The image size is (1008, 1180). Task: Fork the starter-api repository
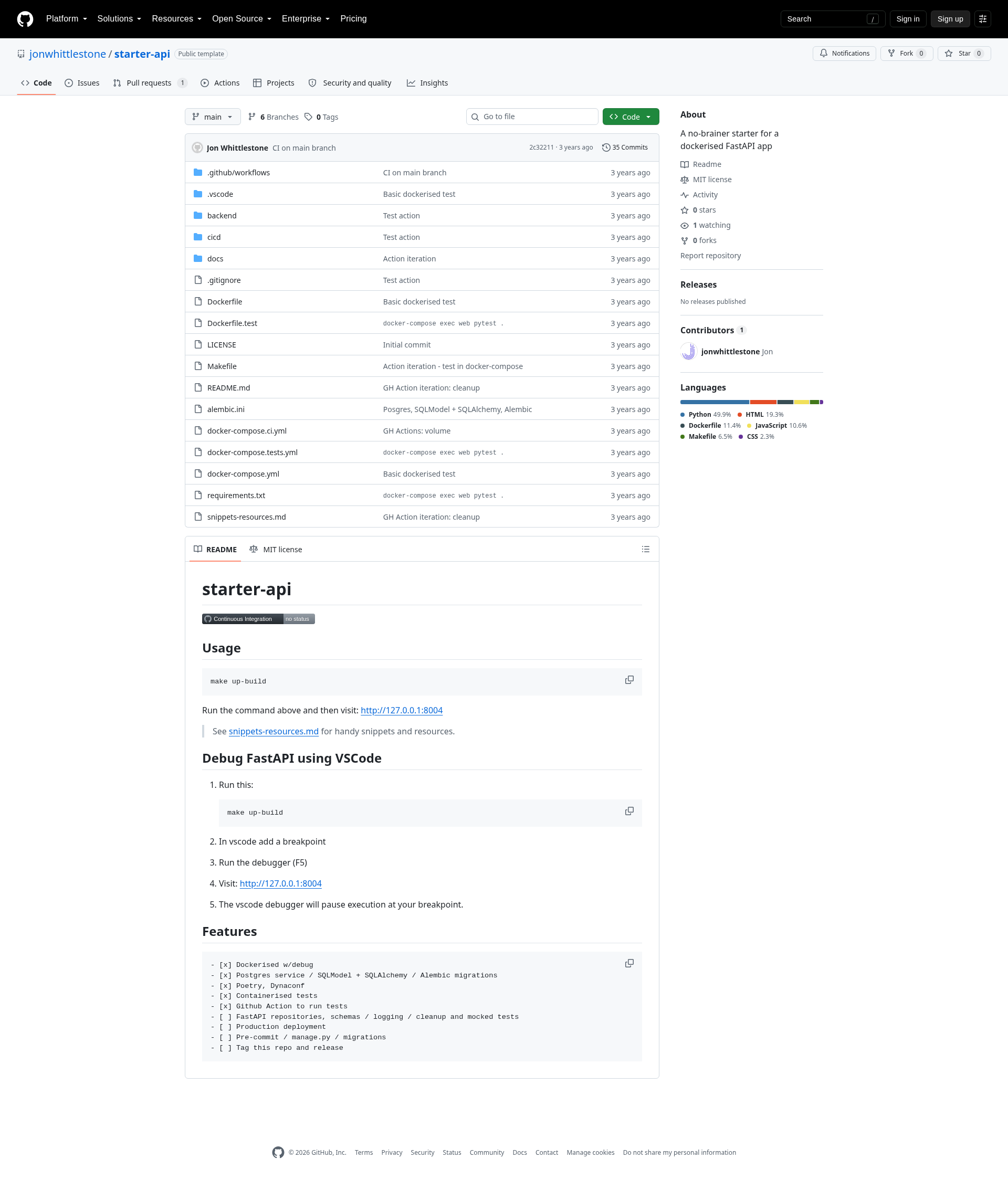pos(907,54)
